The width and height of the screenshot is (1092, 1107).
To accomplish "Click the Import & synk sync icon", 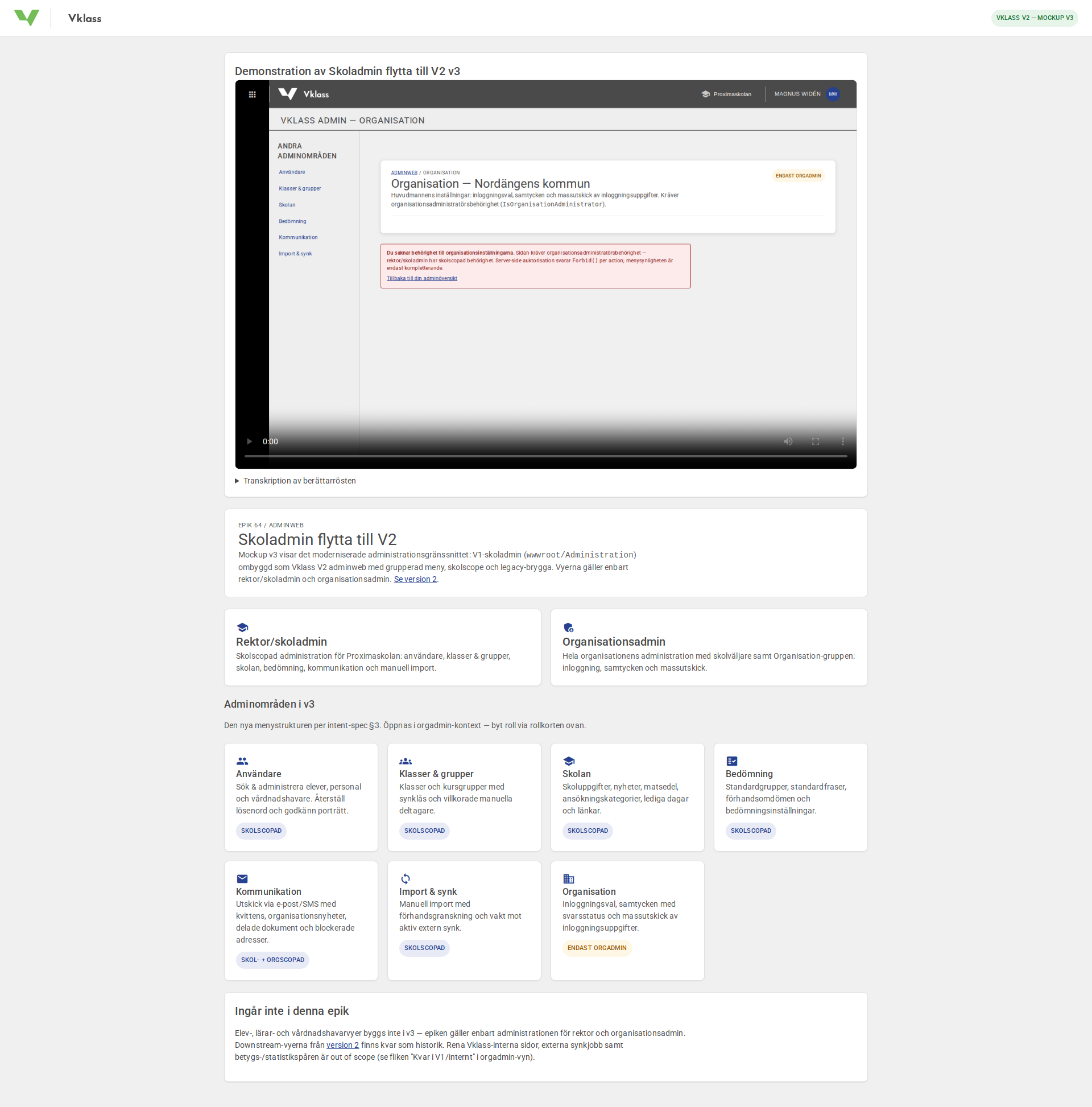I will point(406,878).
